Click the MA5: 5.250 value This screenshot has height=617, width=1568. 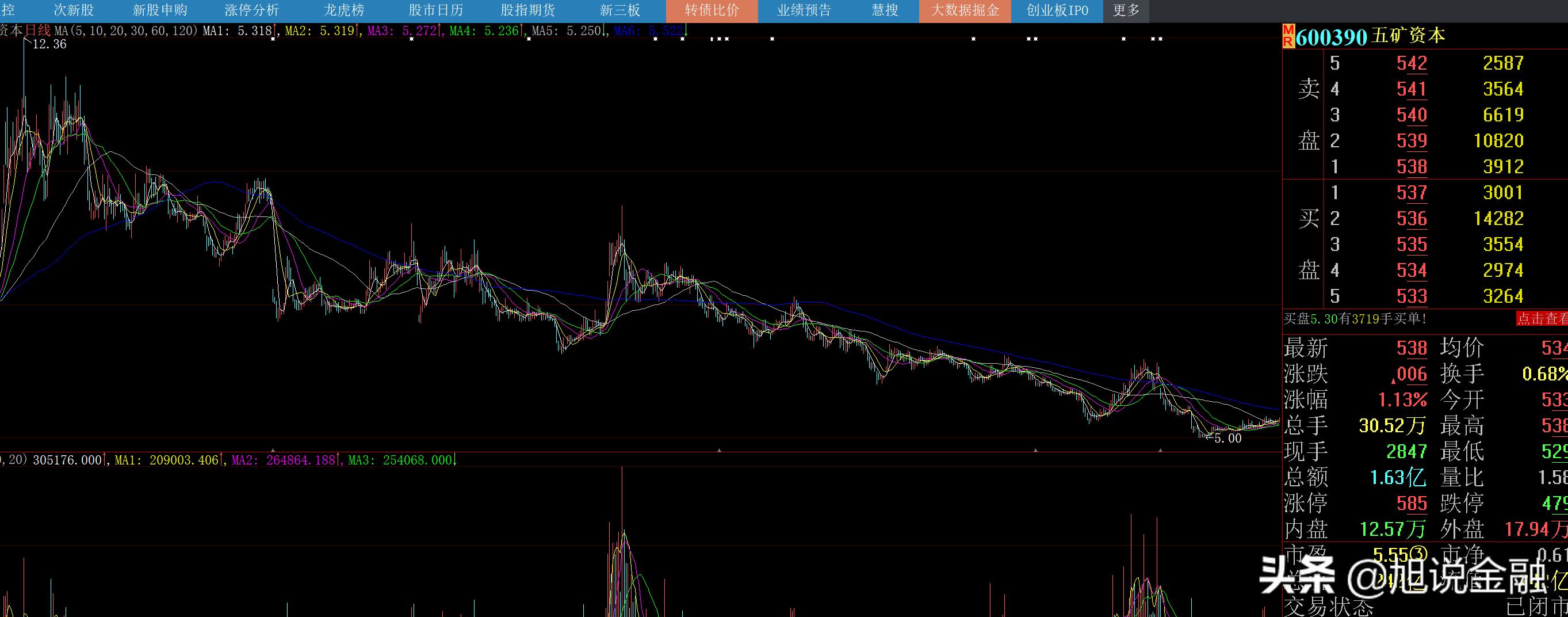[x=567, y=31]
